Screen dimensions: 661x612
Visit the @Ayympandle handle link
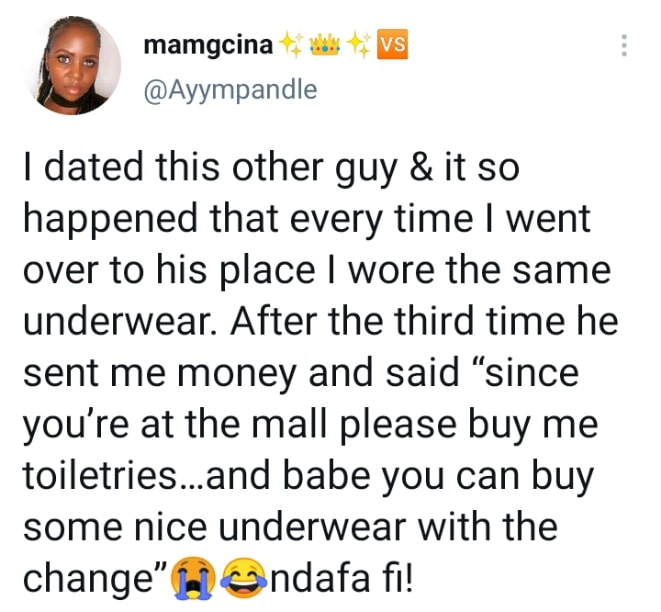pyautogui.click(x=231, y=89)
